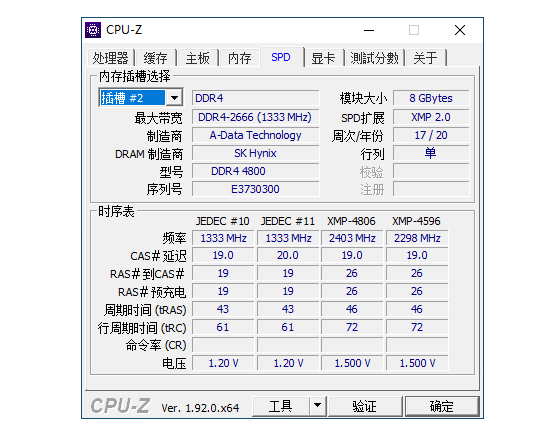Open the 主板 tab
This screenshot has height=434, width=546.
click(197, 58)
